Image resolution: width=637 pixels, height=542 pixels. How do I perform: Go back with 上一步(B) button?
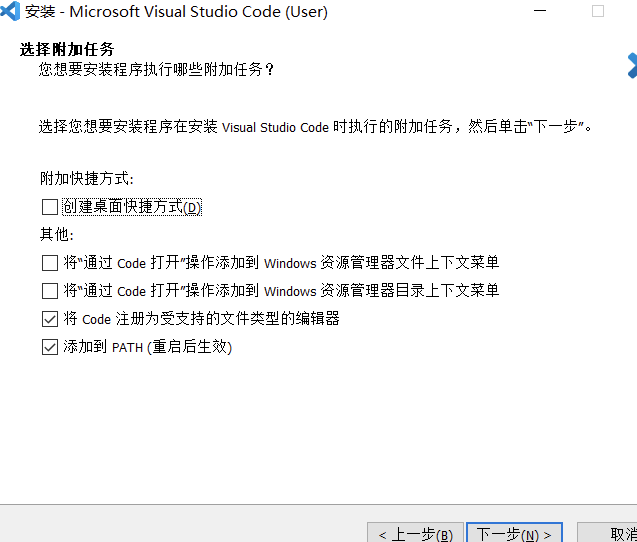coord(415,534)
